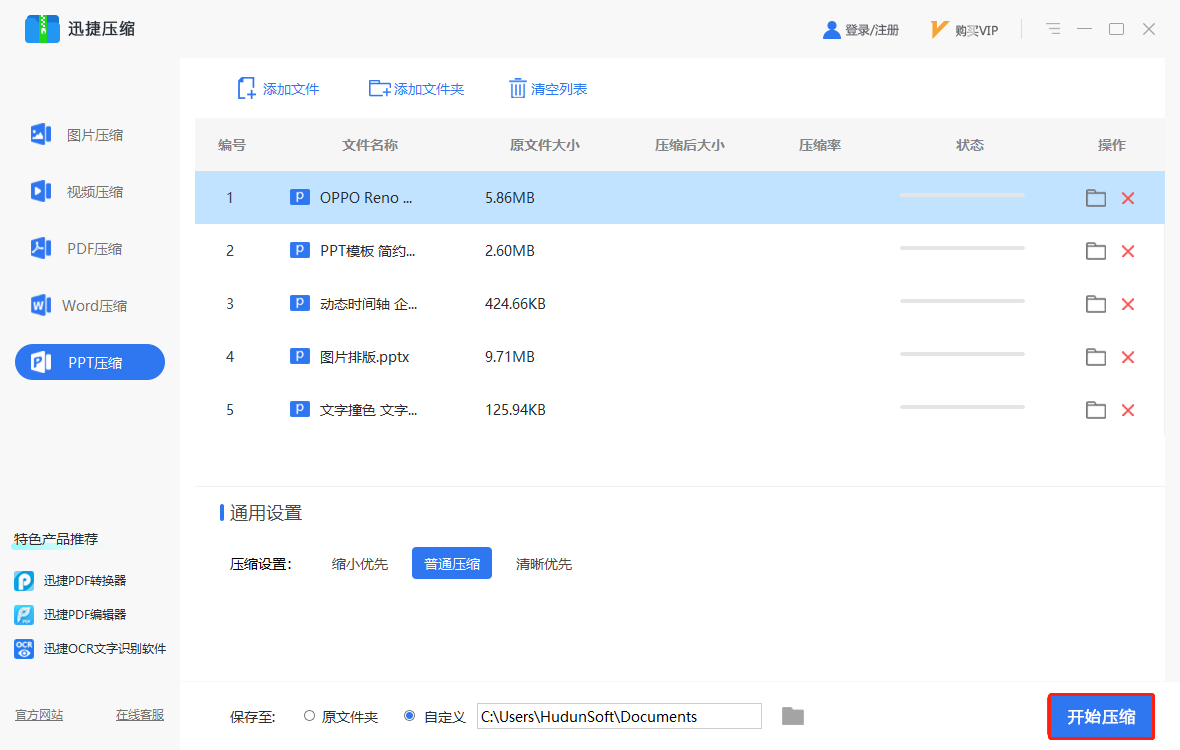Click the 添加文件 add file icon

click(246, 89)
